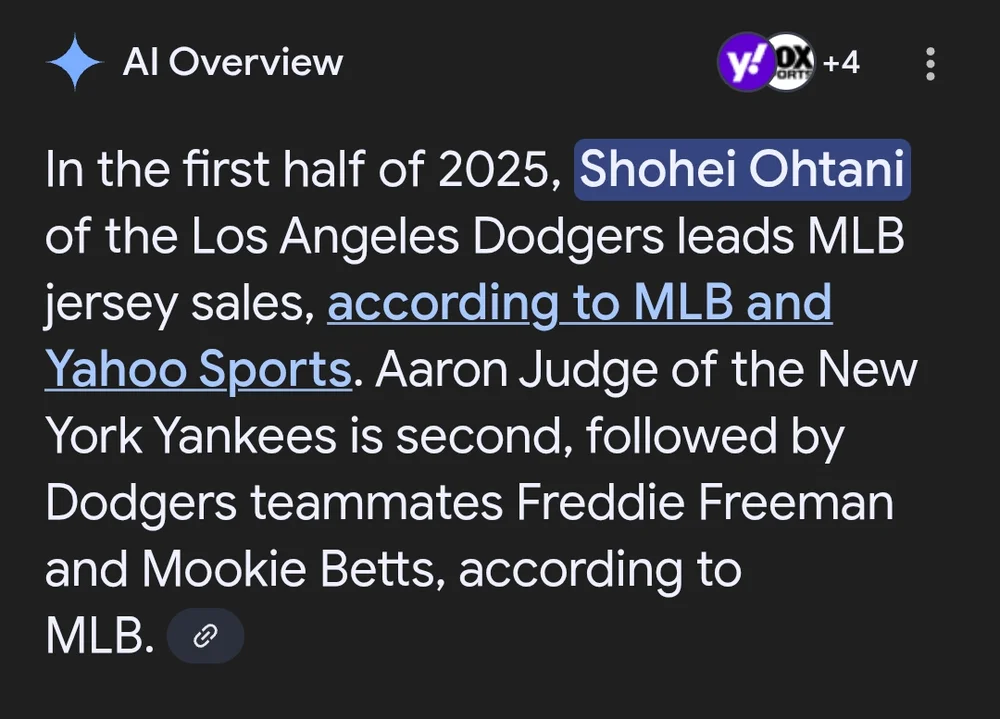Click the AI Overview heading text
Viewport: 1000px width, 719px height.
[233, 62]
